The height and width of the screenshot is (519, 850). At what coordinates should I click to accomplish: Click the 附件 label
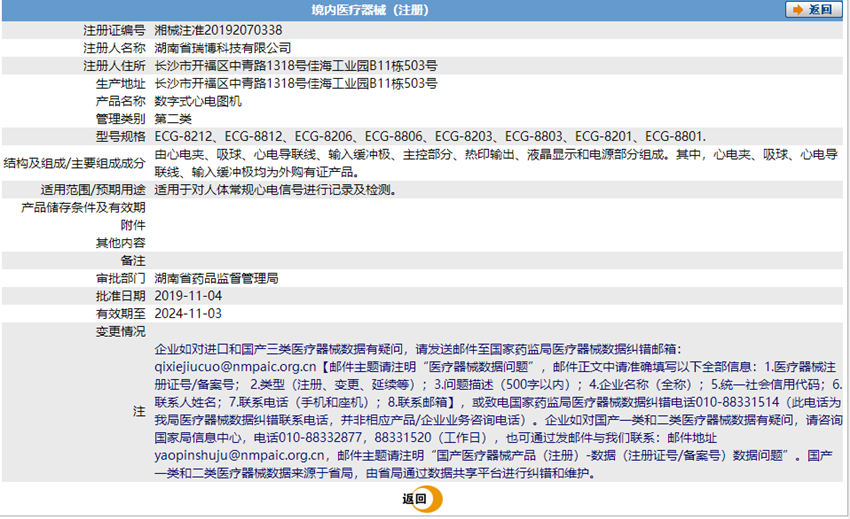coord(133,225)
